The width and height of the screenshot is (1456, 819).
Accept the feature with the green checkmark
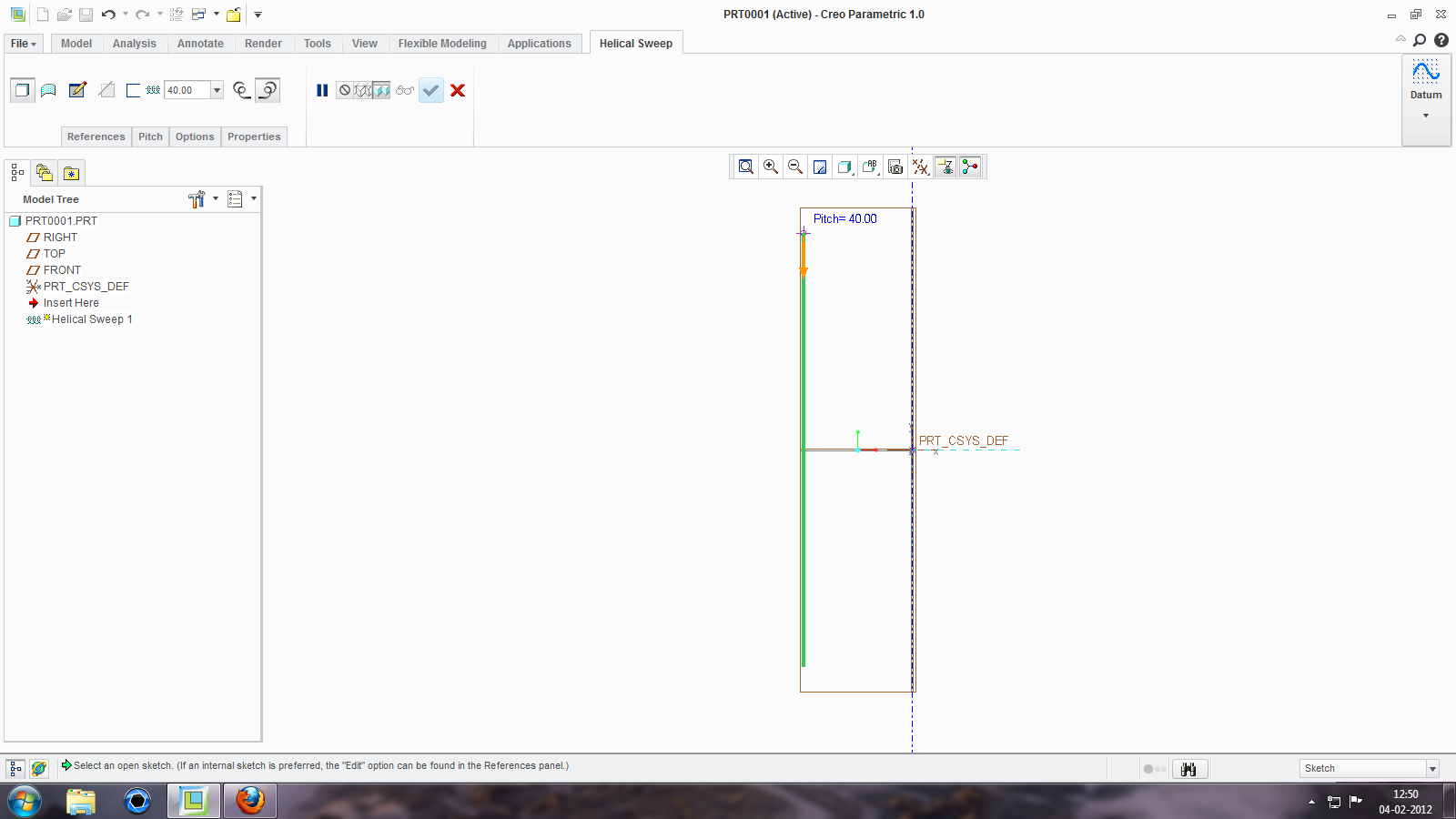coord(430,90)
